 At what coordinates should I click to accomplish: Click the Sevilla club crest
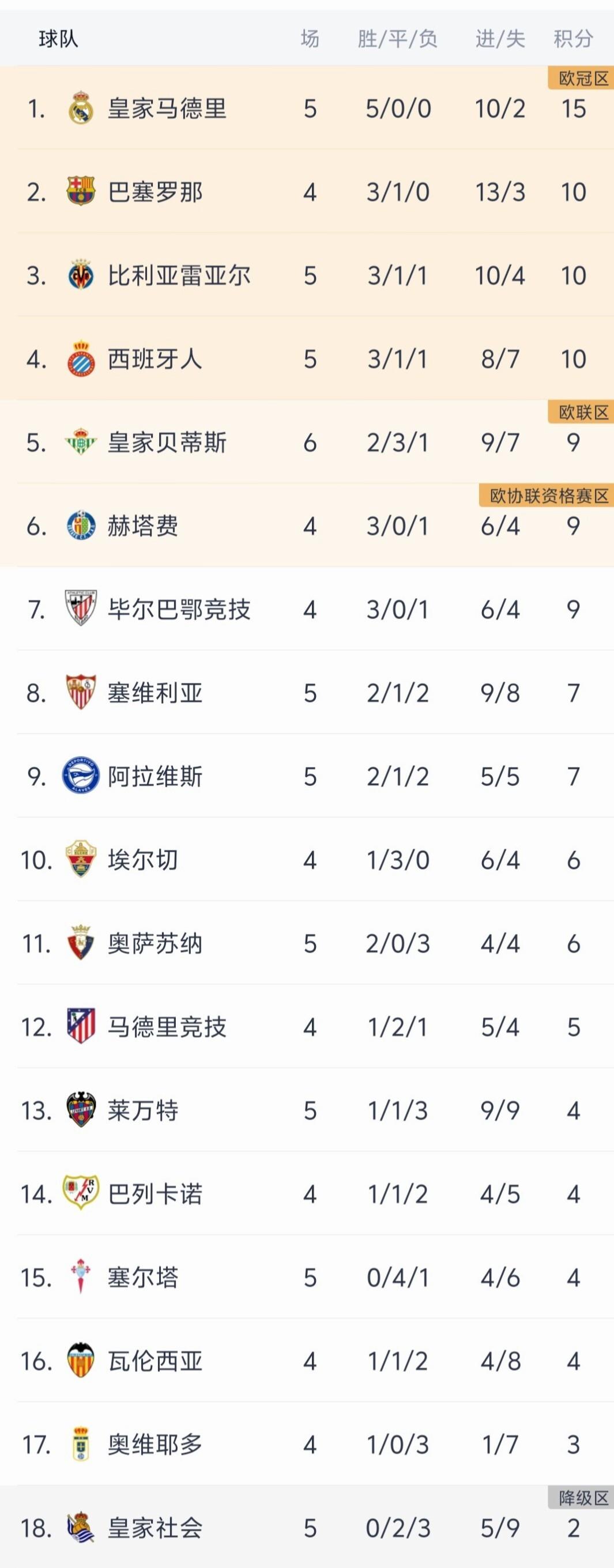click(x=80, y=693)
